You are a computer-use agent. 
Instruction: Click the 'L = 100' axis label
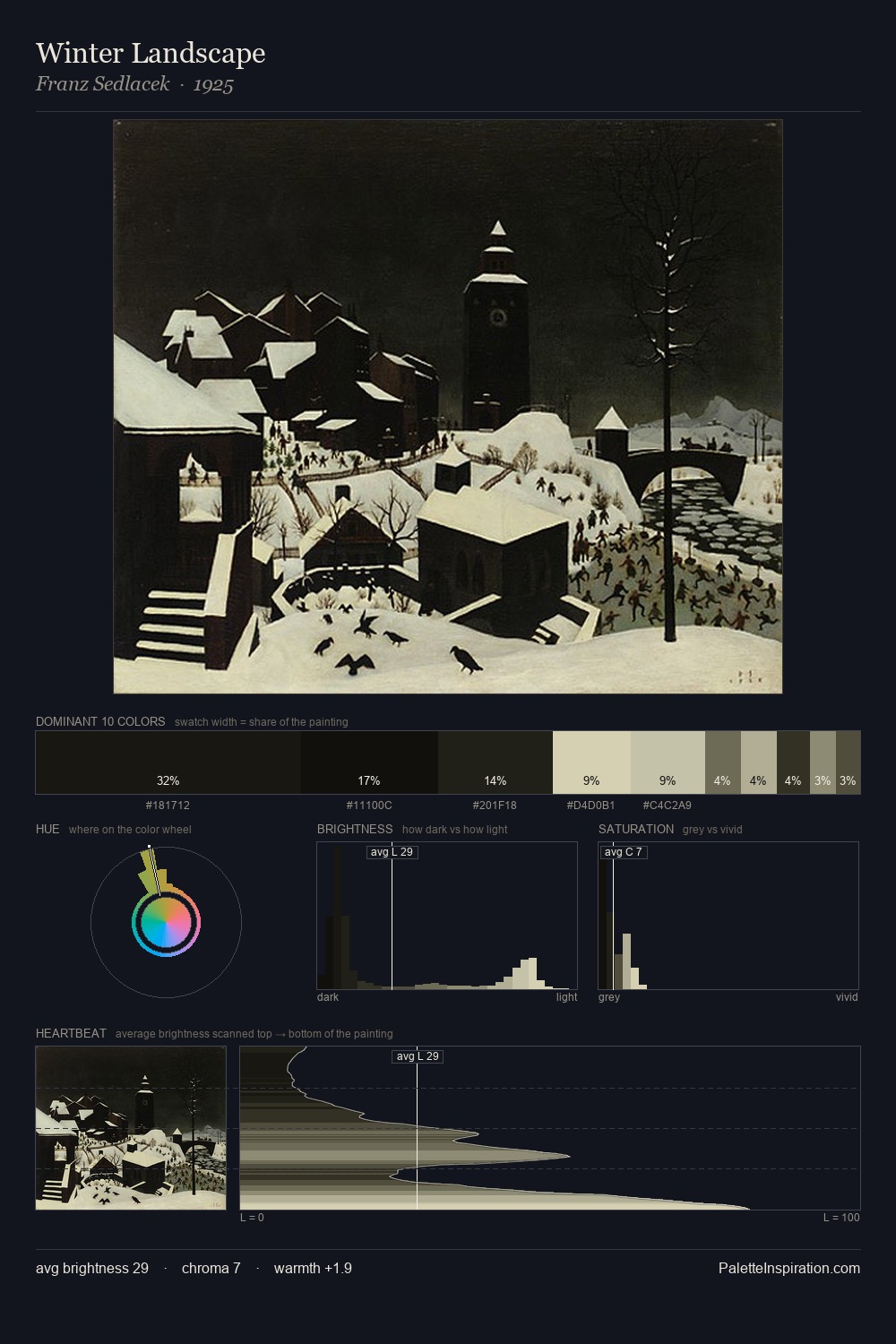pos(841,1218)
